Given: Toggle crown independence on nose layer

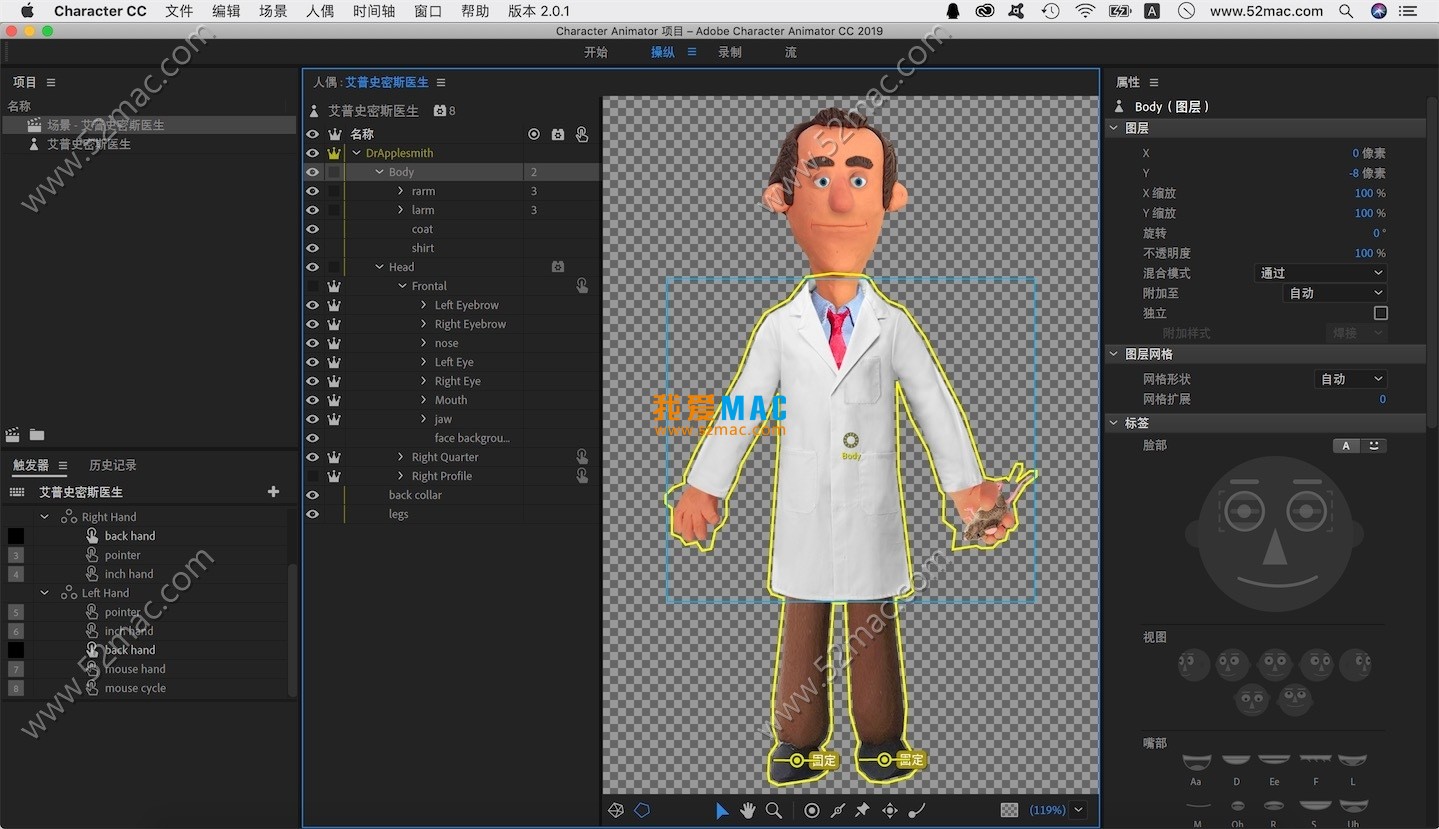Looking at the screenshot, I should point(334,343).
